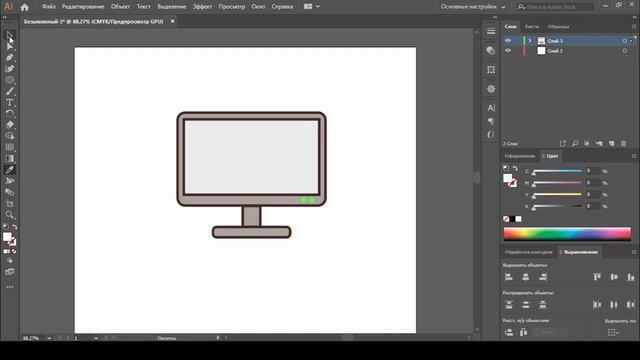Select the Curvature tool
This screenshot has height=360, width=640.
click(9, 69)
